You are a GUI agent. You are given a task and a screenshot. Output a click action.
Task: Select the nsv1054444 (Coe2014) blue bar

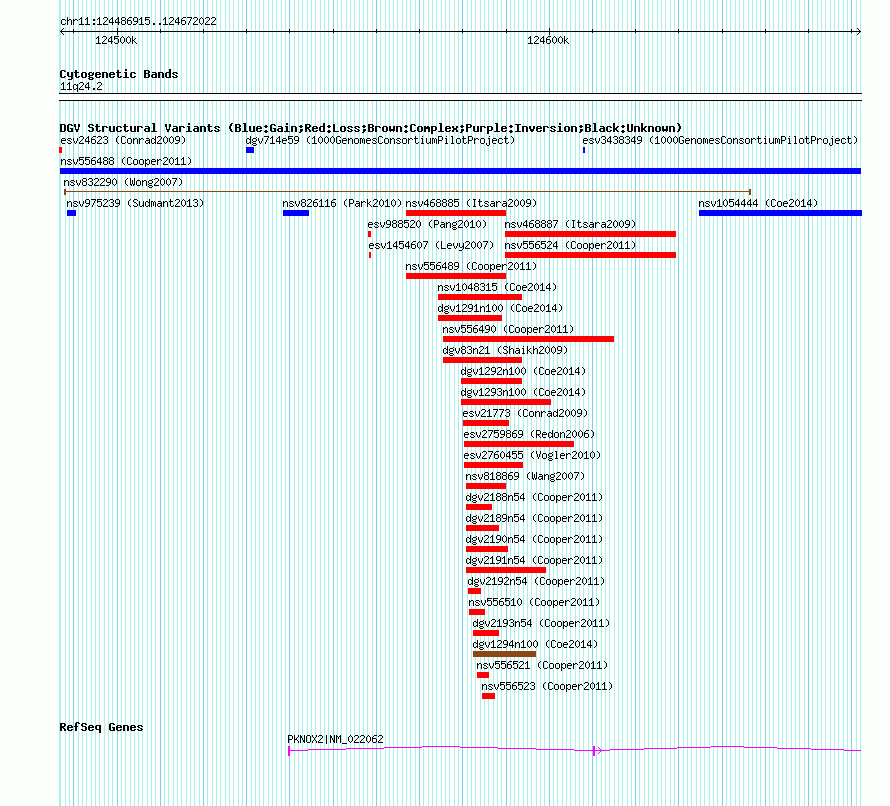(780, 213)
